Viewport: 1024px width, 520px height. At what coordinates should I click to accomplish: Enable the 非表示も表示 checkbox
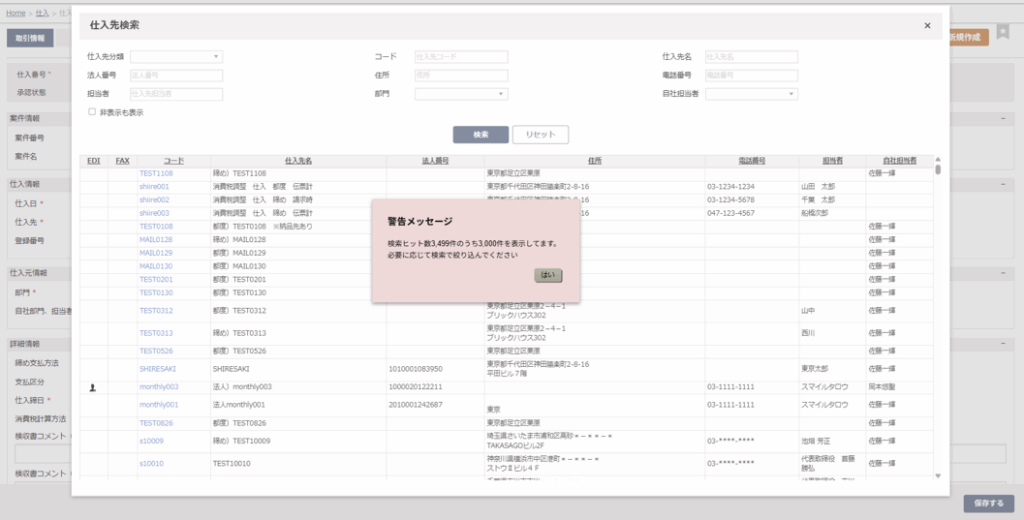point(92,112)
